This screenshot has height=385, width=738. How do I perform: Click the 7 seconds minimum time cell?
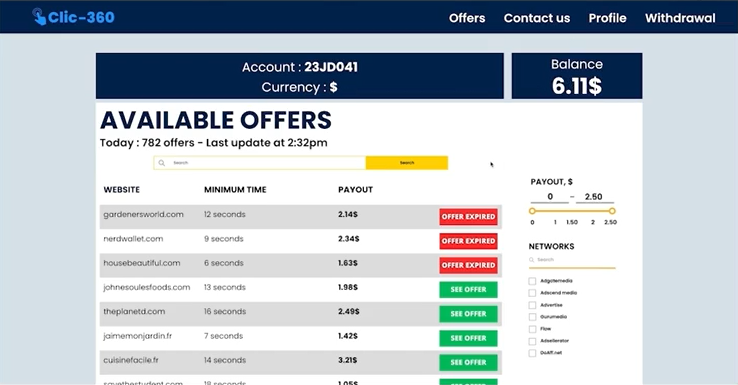coord(224,336)
